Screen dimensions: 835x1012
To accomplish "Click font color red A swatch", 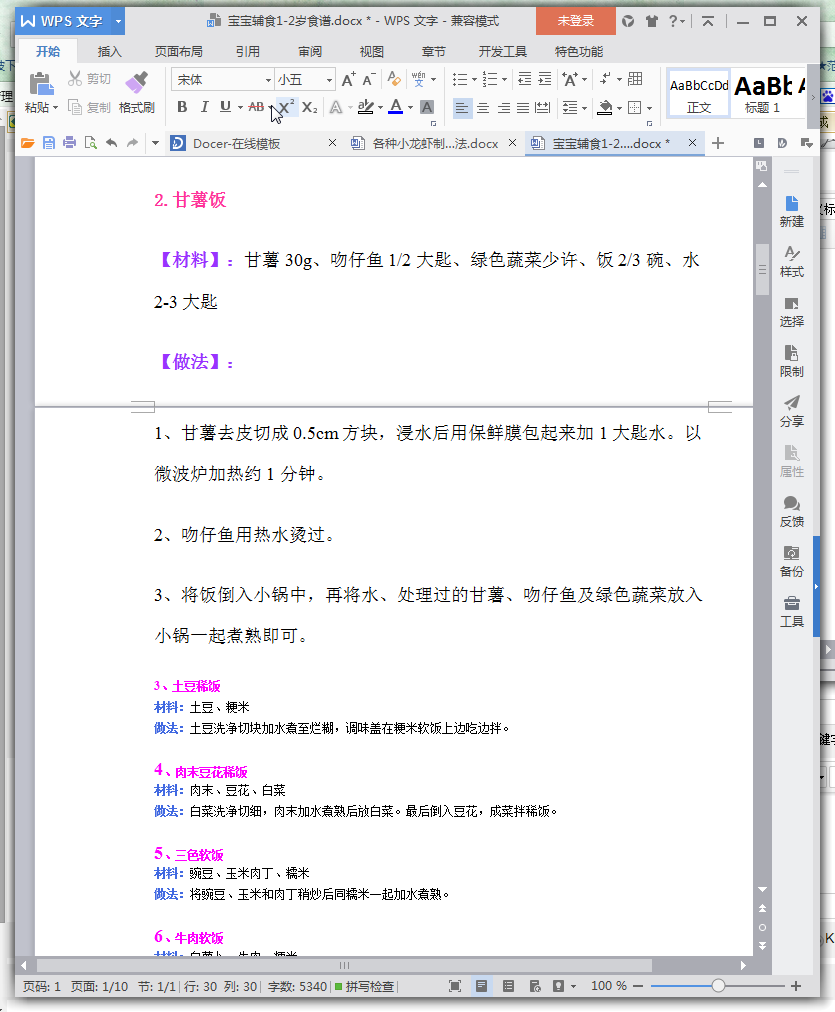I will 396,107.
